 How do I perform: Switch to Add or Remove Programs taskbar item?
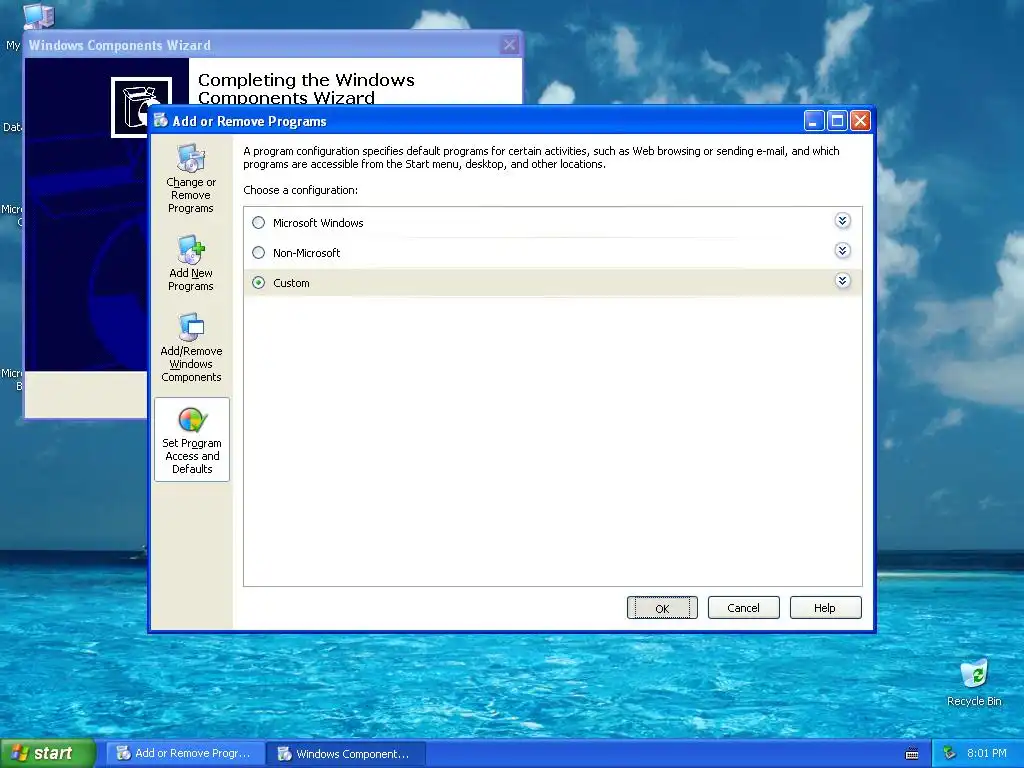click(x=185, y=754)
